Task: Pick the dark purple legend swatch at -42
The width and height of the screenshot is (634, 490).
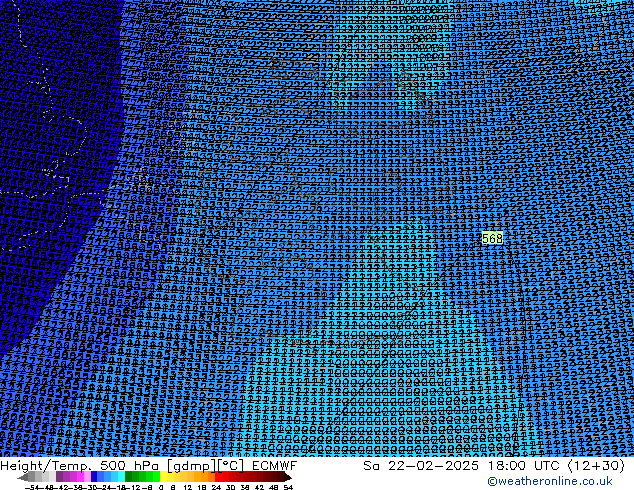Action: [59, 476]
